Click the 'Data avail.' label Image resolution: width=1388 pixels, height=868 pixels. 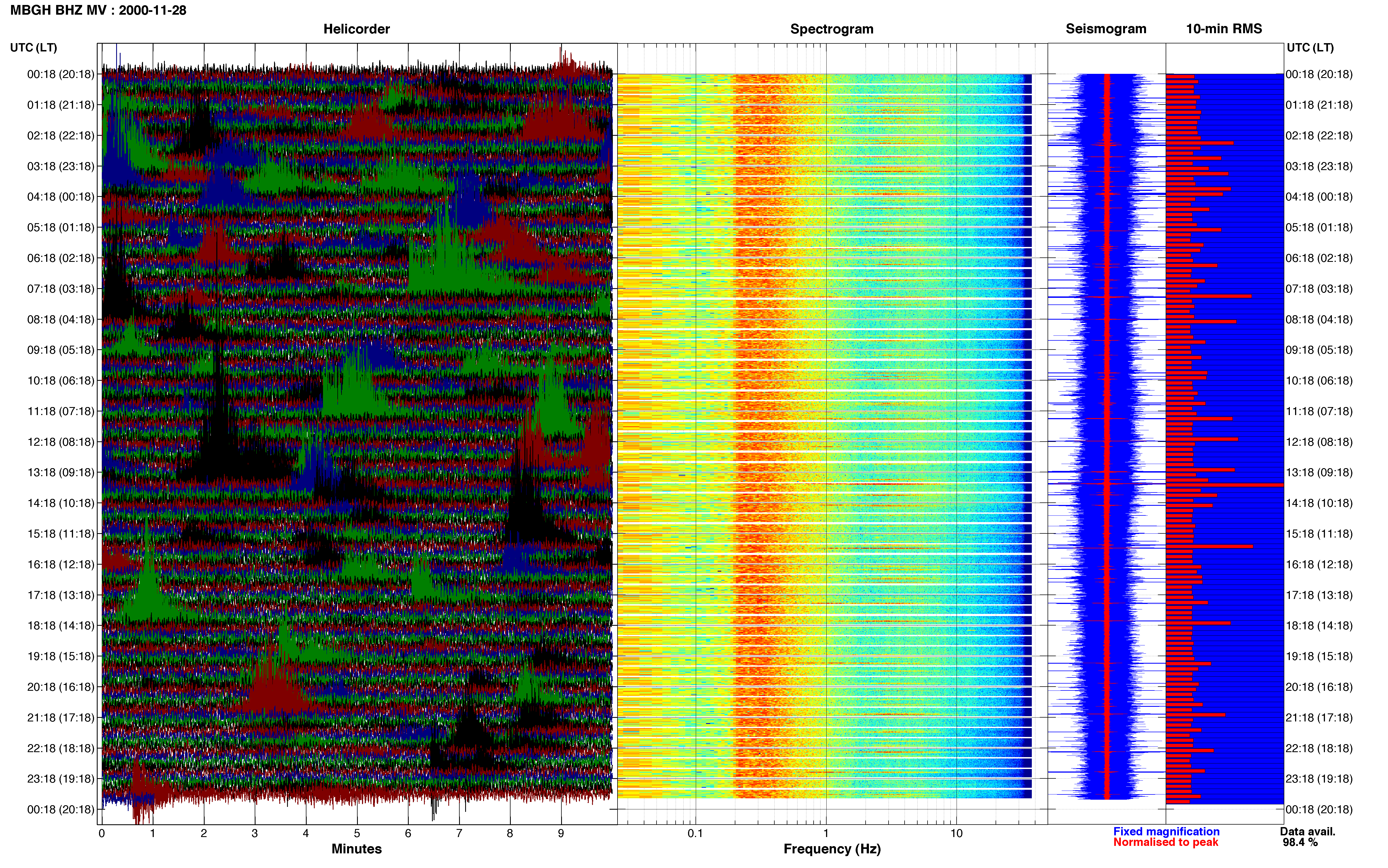pos(1308,831)
